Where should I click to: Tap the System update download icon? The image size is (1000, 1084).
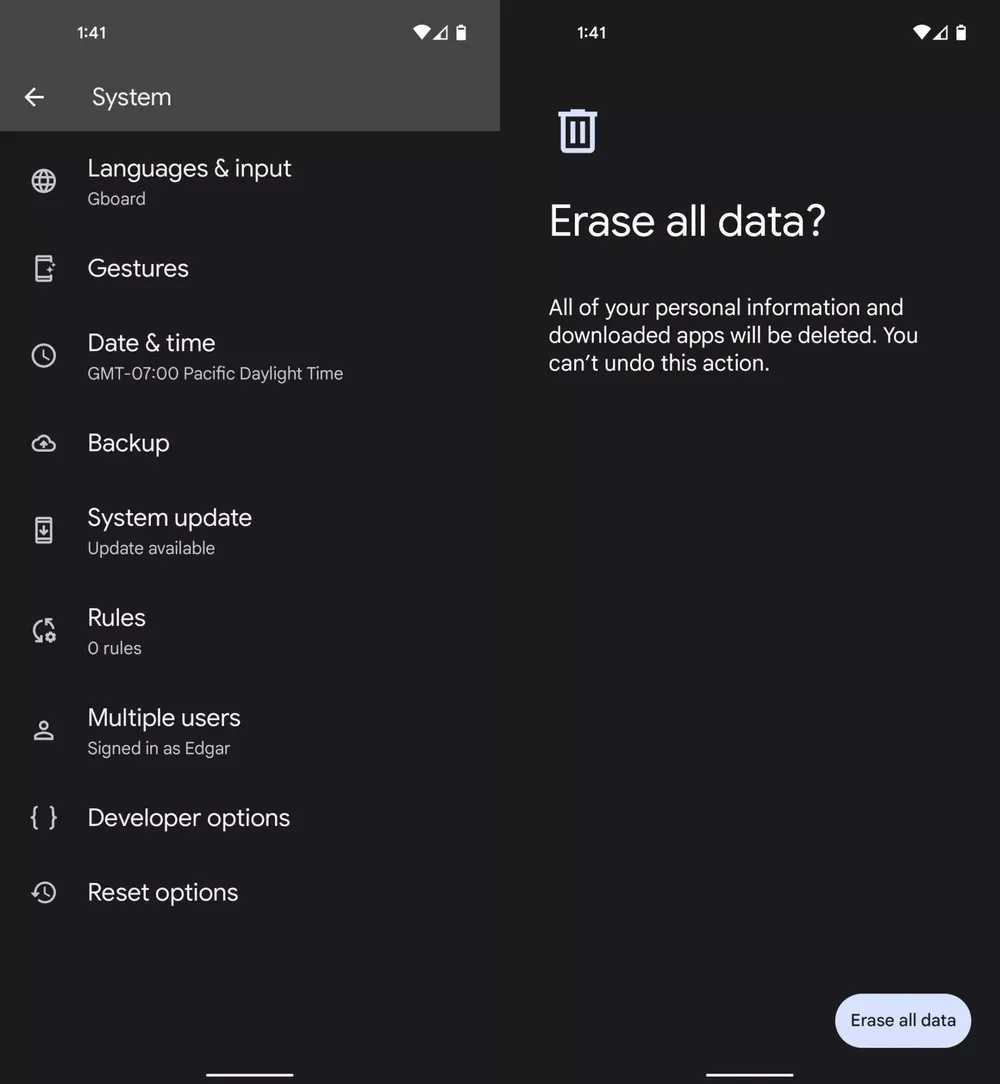click(x=44, y=530)
